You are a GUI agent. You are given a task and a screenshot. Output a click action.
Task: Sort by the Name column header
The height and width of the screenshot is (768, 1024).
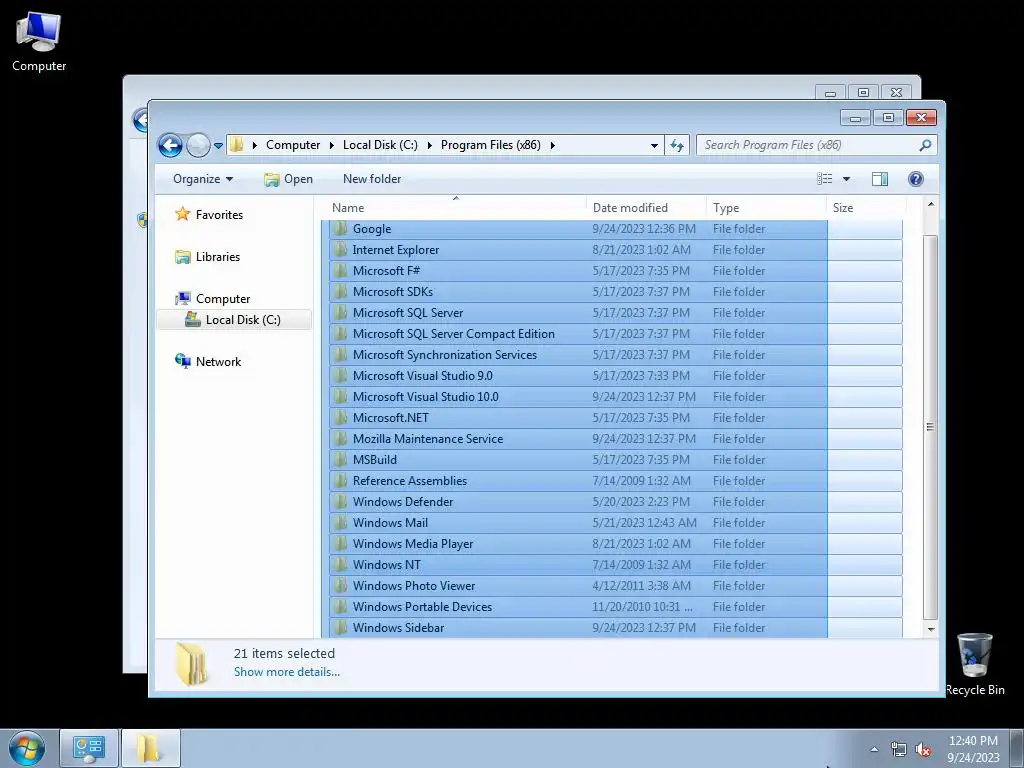point(455,208)
